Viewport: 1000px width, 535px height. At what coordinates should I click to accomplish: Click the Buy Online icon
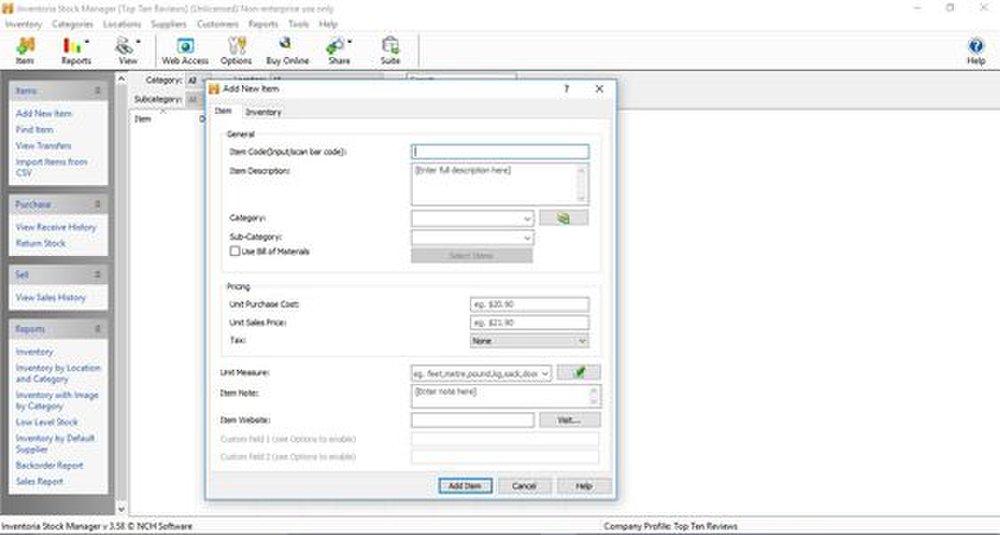pyautogui.click(x=287, y=50)
